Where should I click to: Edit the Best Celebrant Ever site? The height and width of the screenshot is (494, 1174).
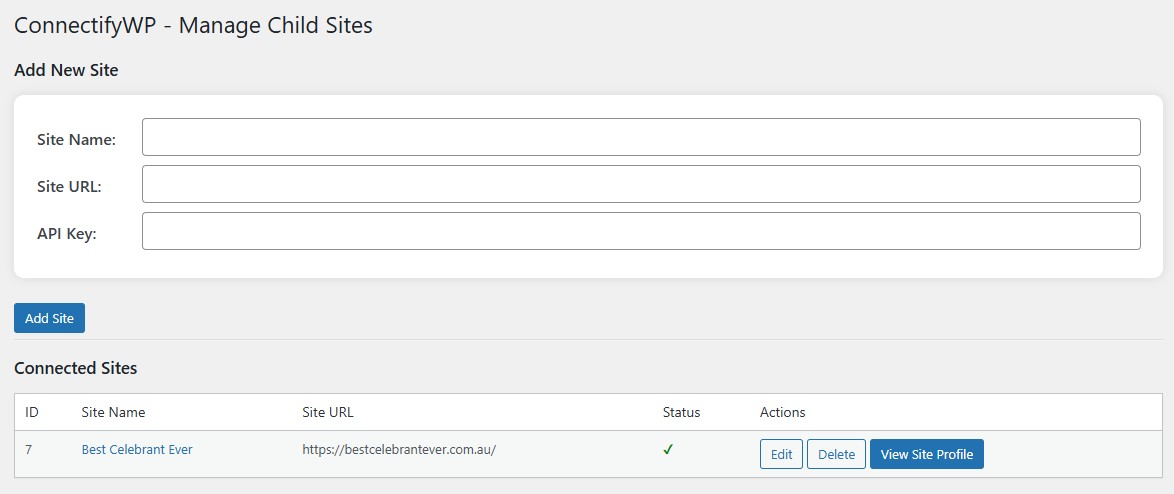pyautogui.click(x=781, y=454)
